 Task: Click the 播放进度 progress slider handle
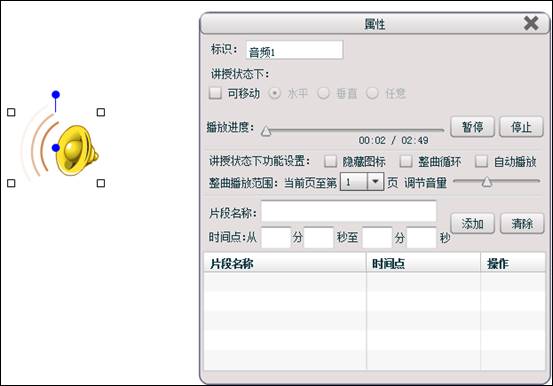pos(266,131)
